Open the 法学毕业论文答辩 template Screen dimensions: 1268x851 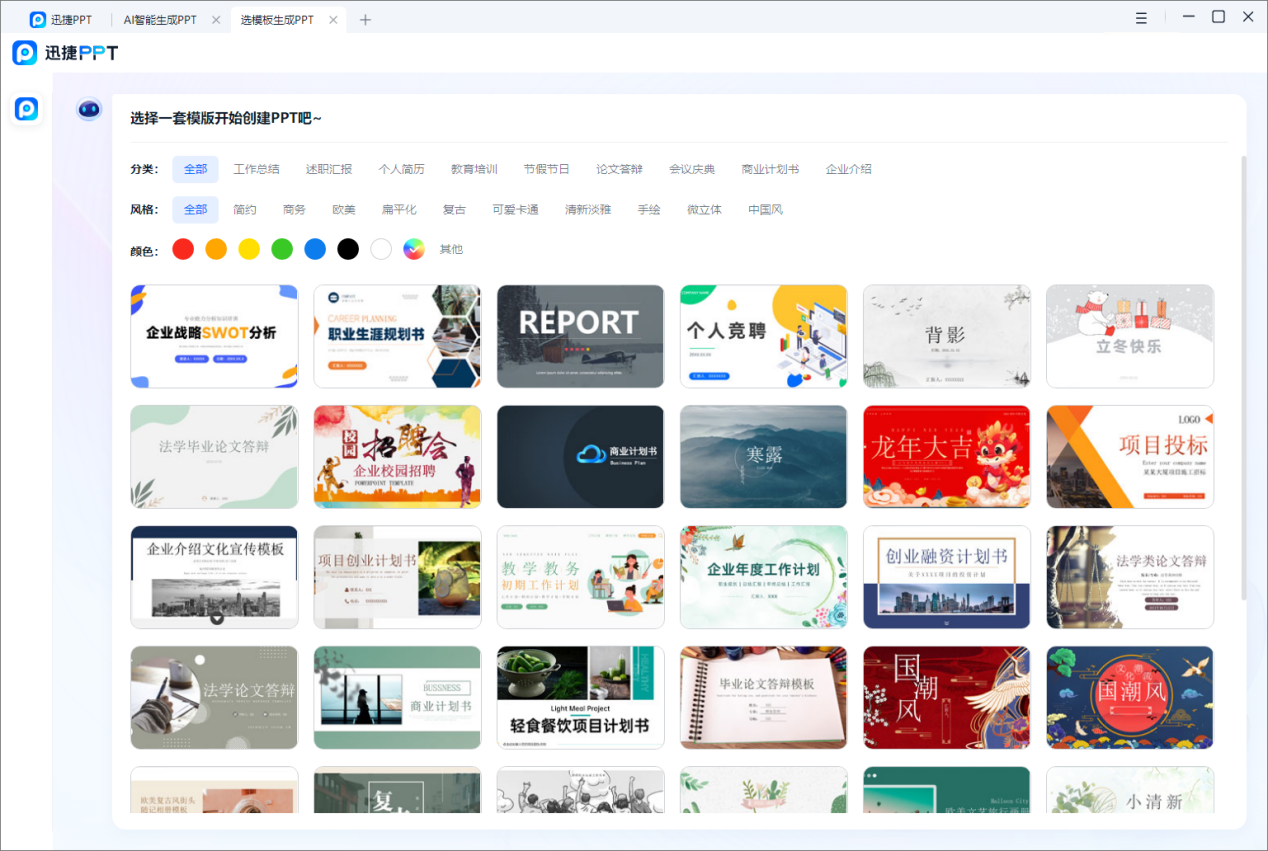pos(214,457)
